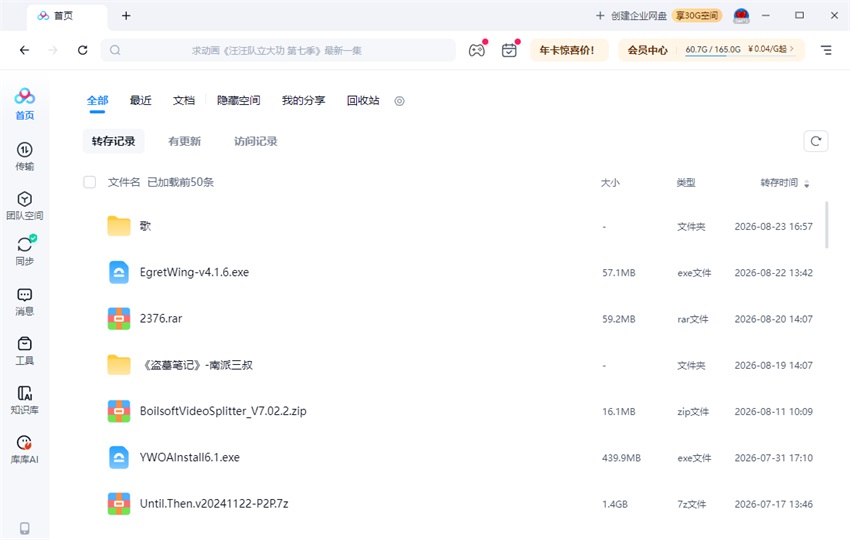
Task: Open the hamburger menu icon
Action: pos(826,50)
